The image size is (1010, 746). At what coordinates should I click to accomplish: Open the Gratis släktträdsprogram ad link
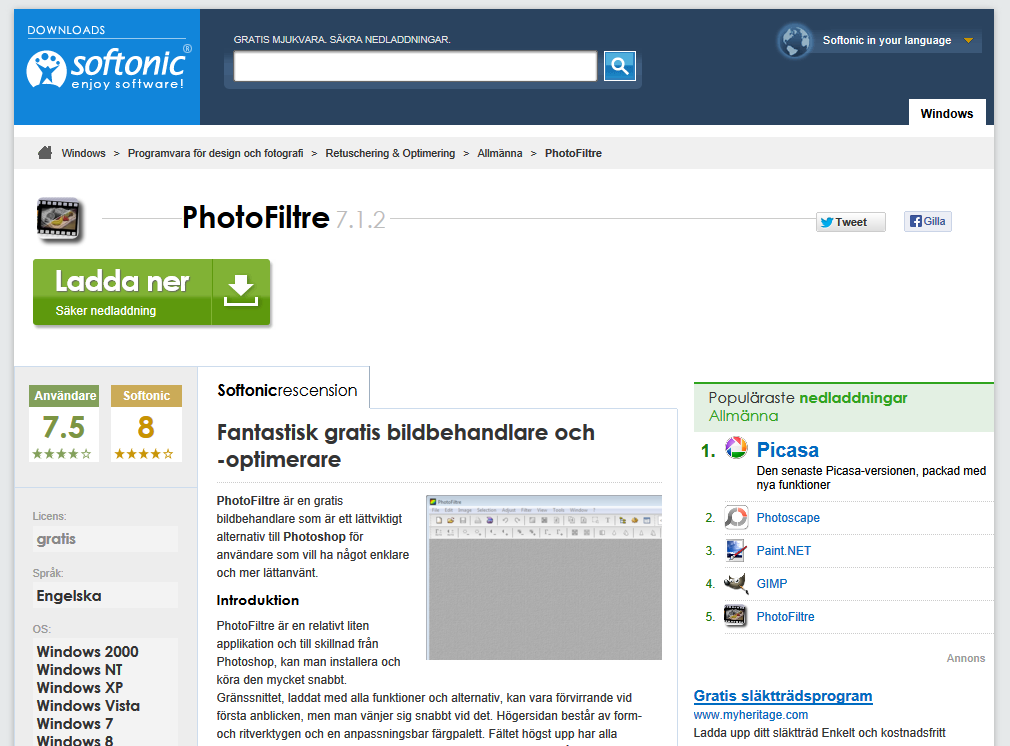tap(783, 696)
